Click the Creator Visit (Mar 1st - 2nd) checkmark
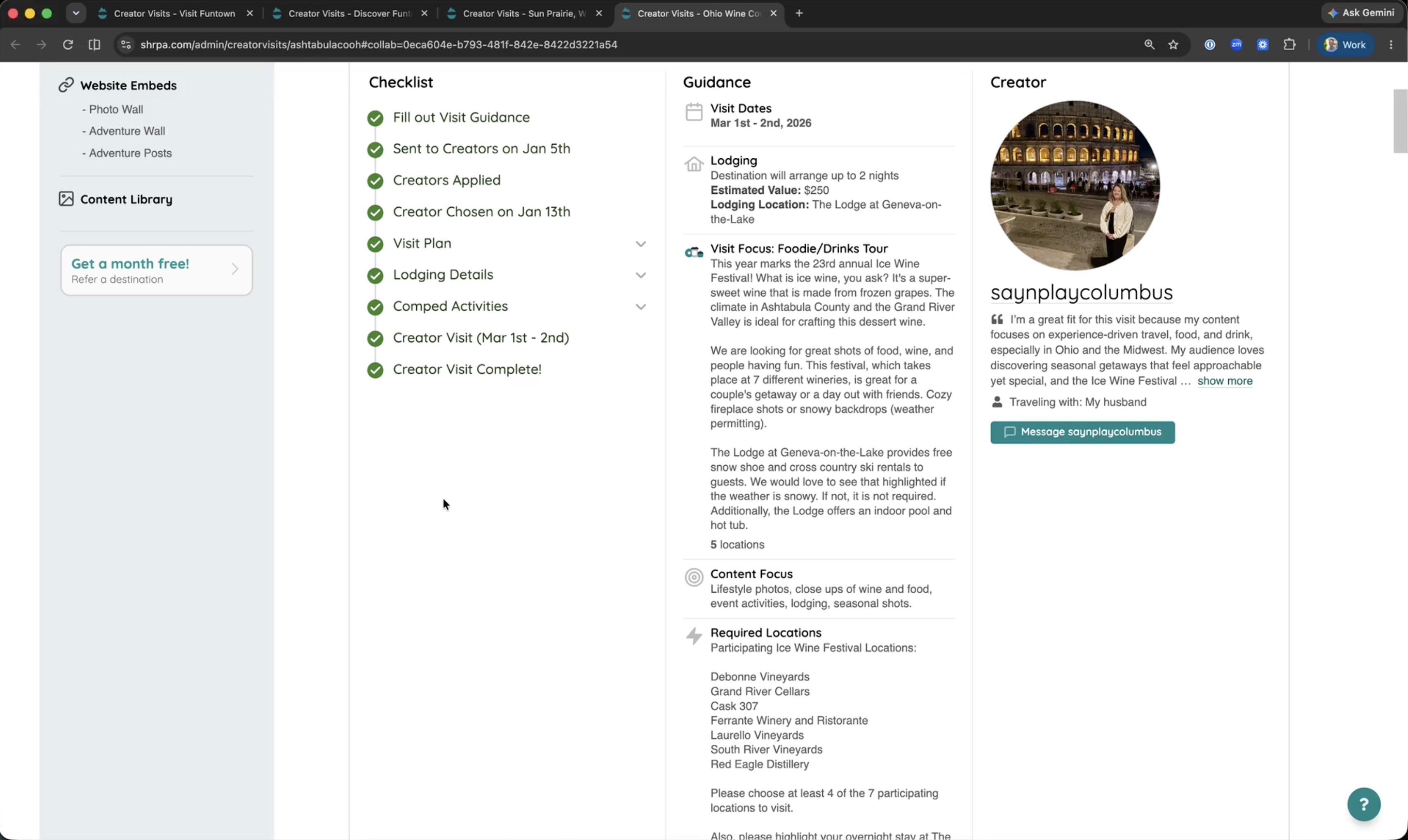Screen dimensions: 1408x840 coord(375,338)
